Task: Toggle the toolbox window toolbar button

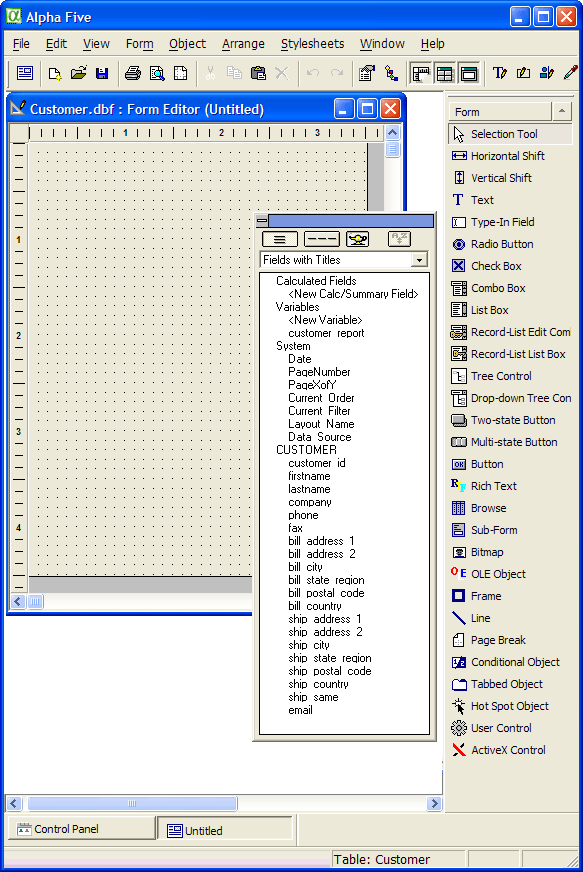Action: click(469, 73)
